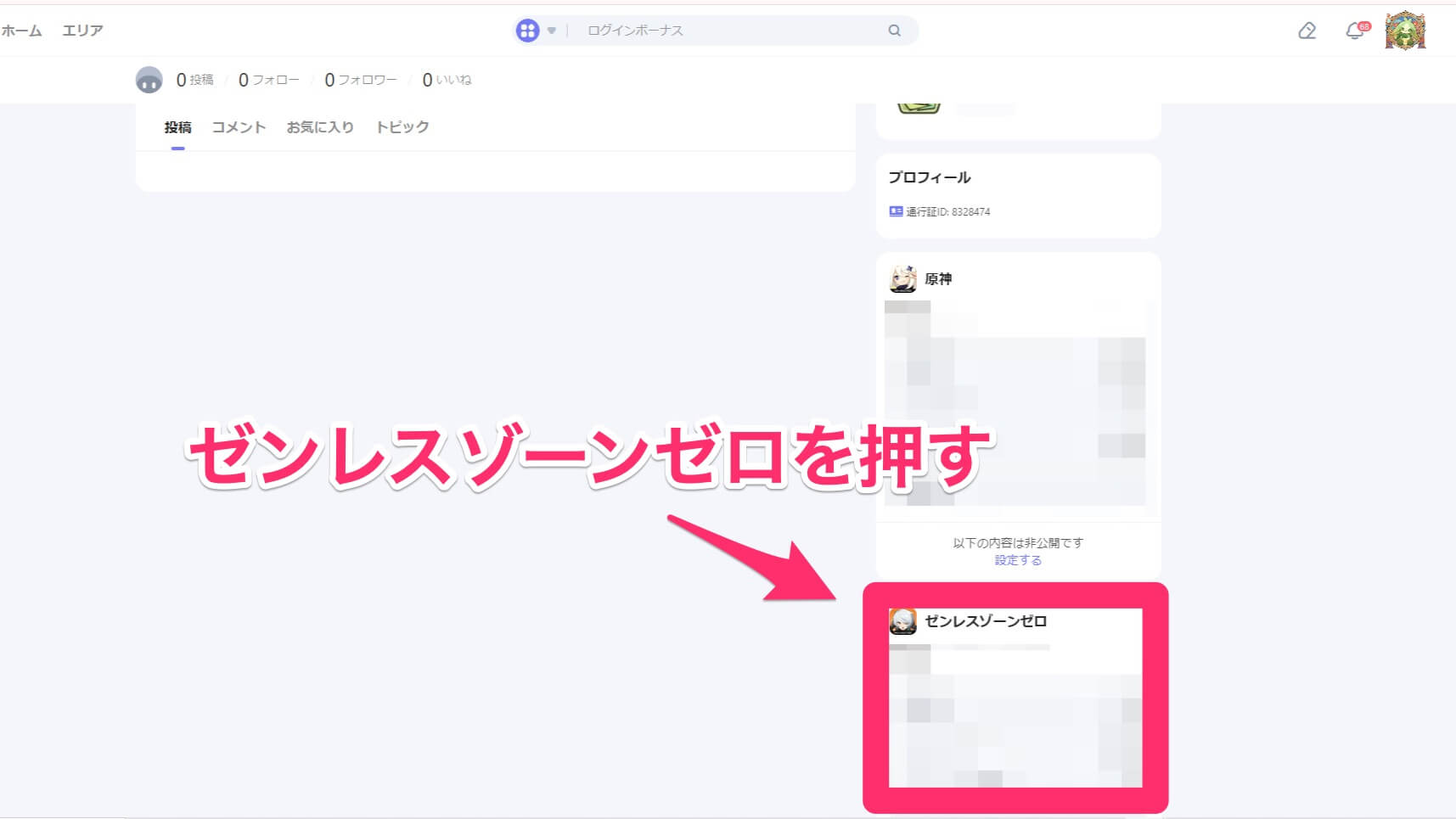The image size is (1456, 819).
Task: Switch to the コメント tab
Action: coord(238,126)
